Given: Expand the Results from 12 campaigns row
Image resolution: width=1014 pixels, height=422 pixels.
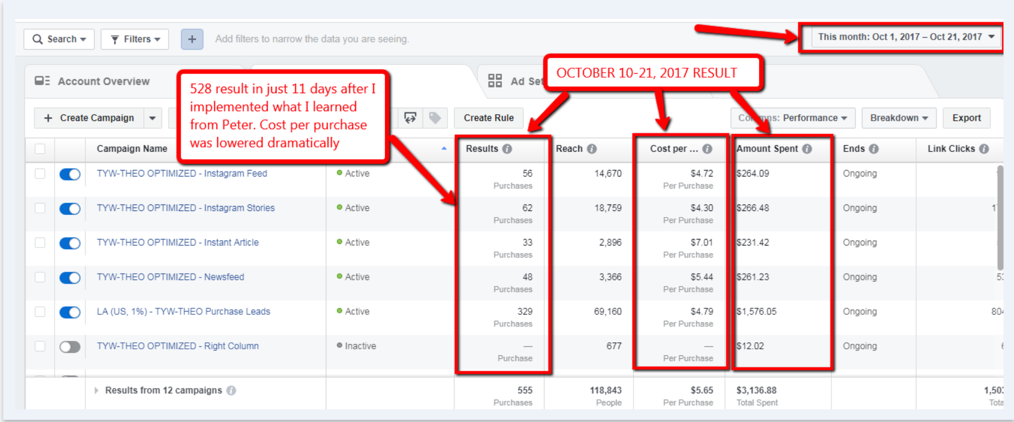Looking at the screenshot, I should pyautogui.click(x=97, y=390).
